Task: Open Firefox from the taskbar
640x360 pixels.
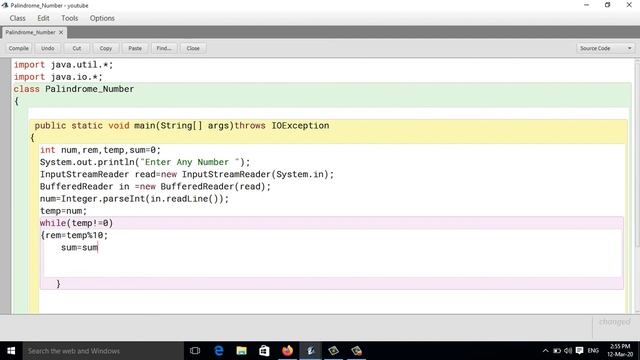Action: point(287,351)
